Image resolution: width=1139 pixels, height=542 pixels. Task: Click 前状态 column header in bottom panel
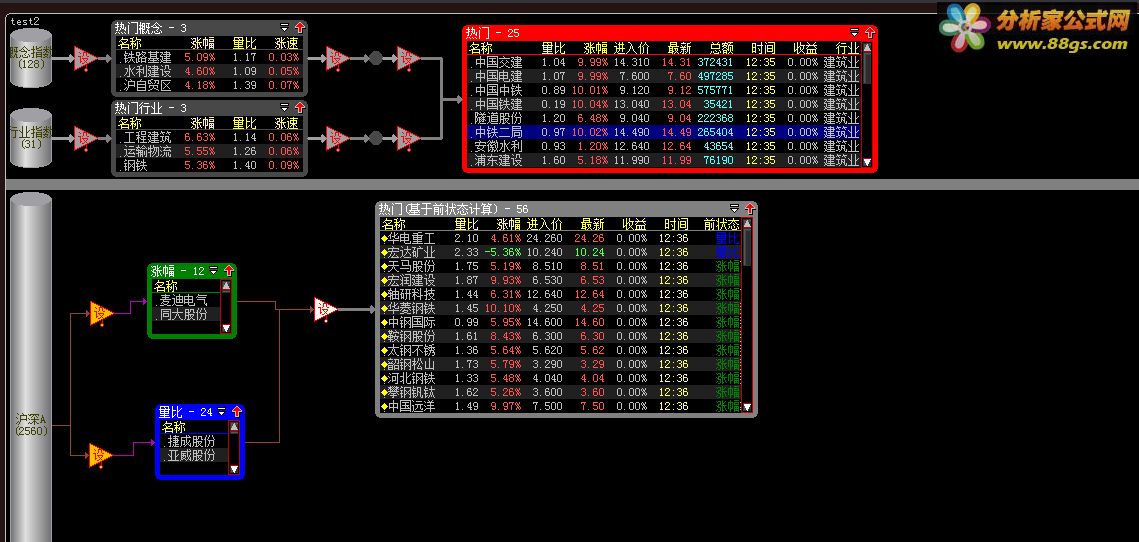[721, 225]
